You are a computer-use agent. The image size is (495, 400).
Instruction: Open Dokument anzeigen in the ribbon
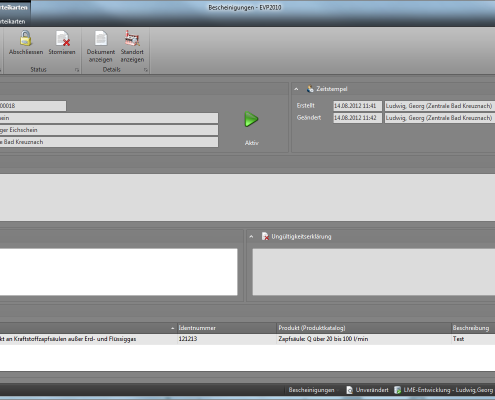[x=101, y=47]
